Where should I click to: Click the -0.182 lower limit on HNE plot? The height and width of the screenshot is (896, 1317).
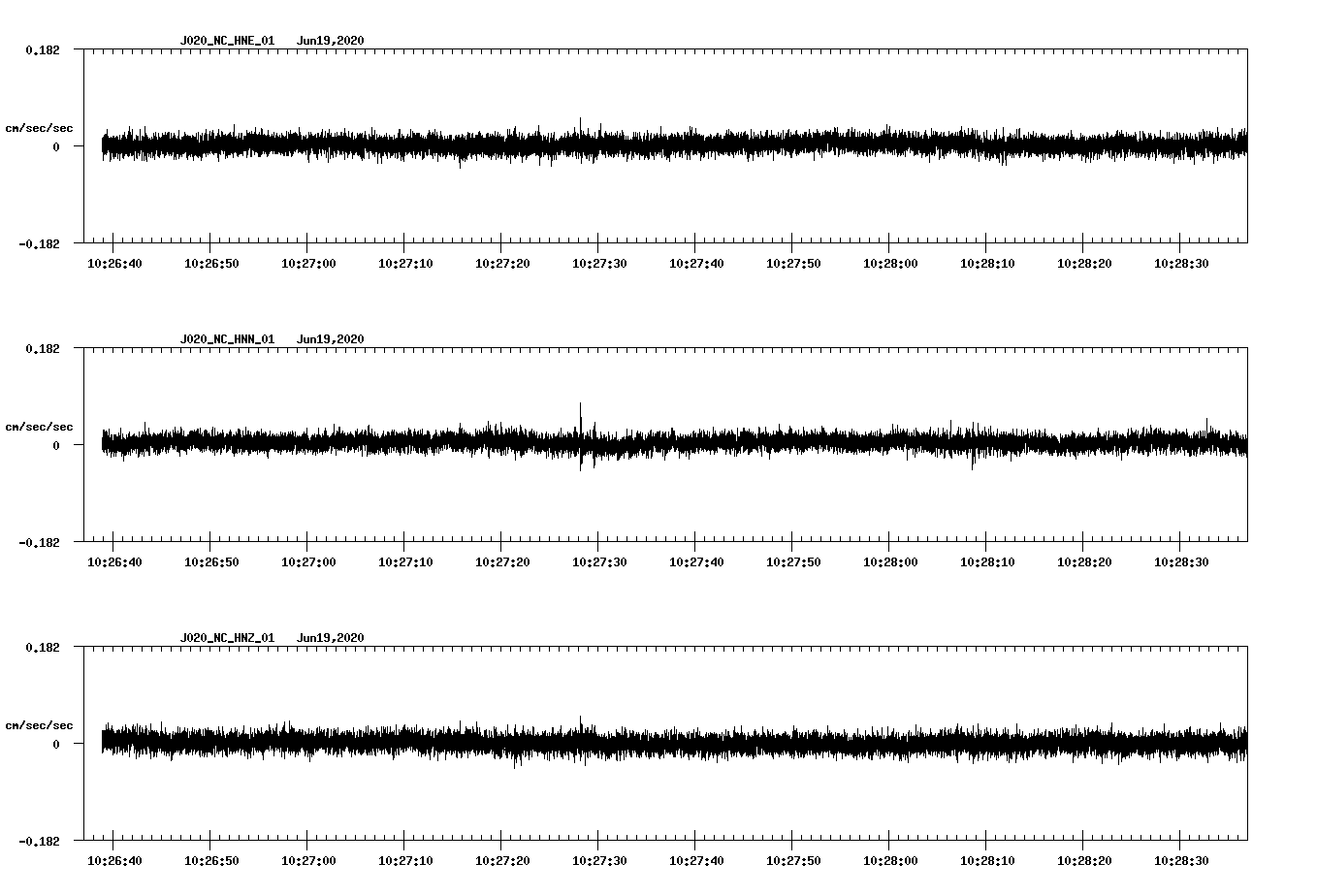click(x=39, y=243)
